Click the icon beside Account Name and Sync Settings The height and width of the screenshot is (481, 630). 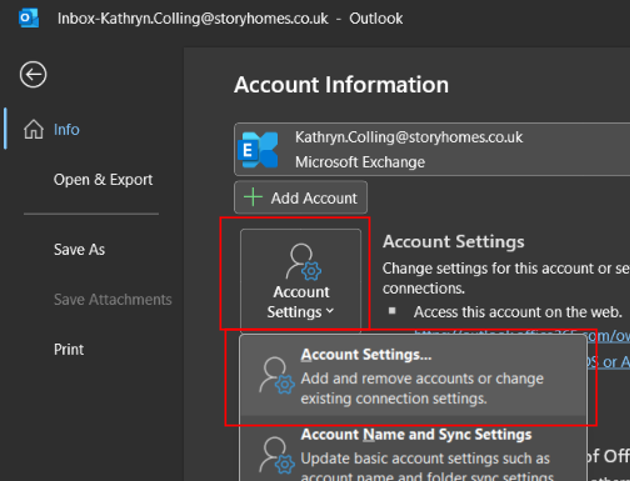(276, 455)
